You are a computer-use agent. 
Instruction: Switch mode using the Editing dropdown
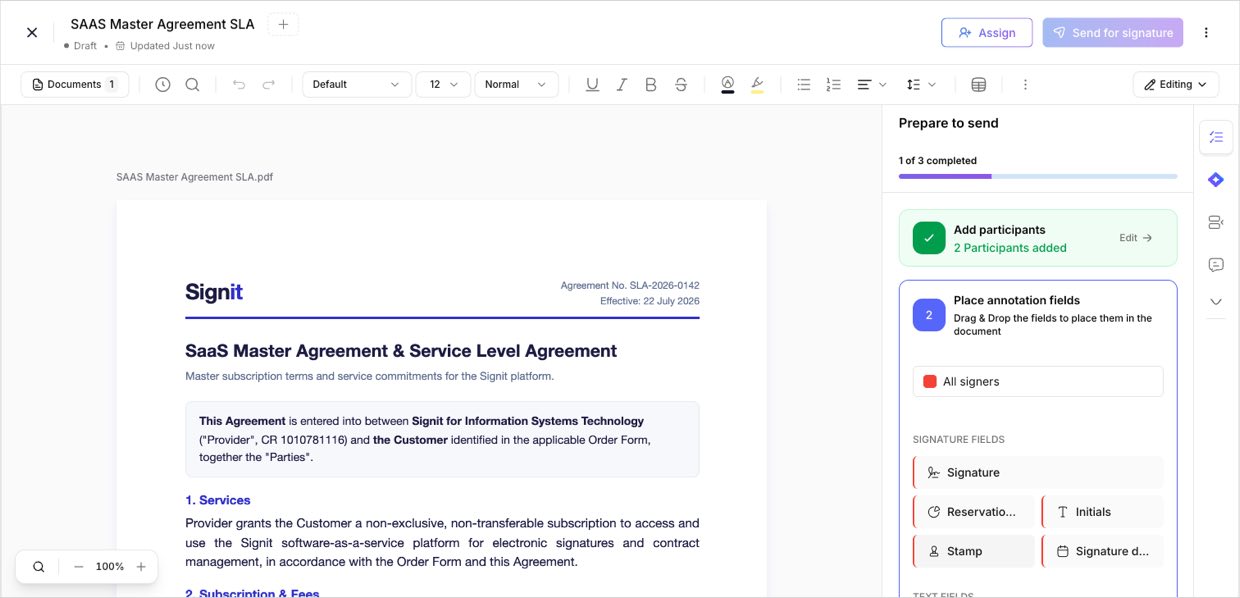click(x=1175, y=84)
